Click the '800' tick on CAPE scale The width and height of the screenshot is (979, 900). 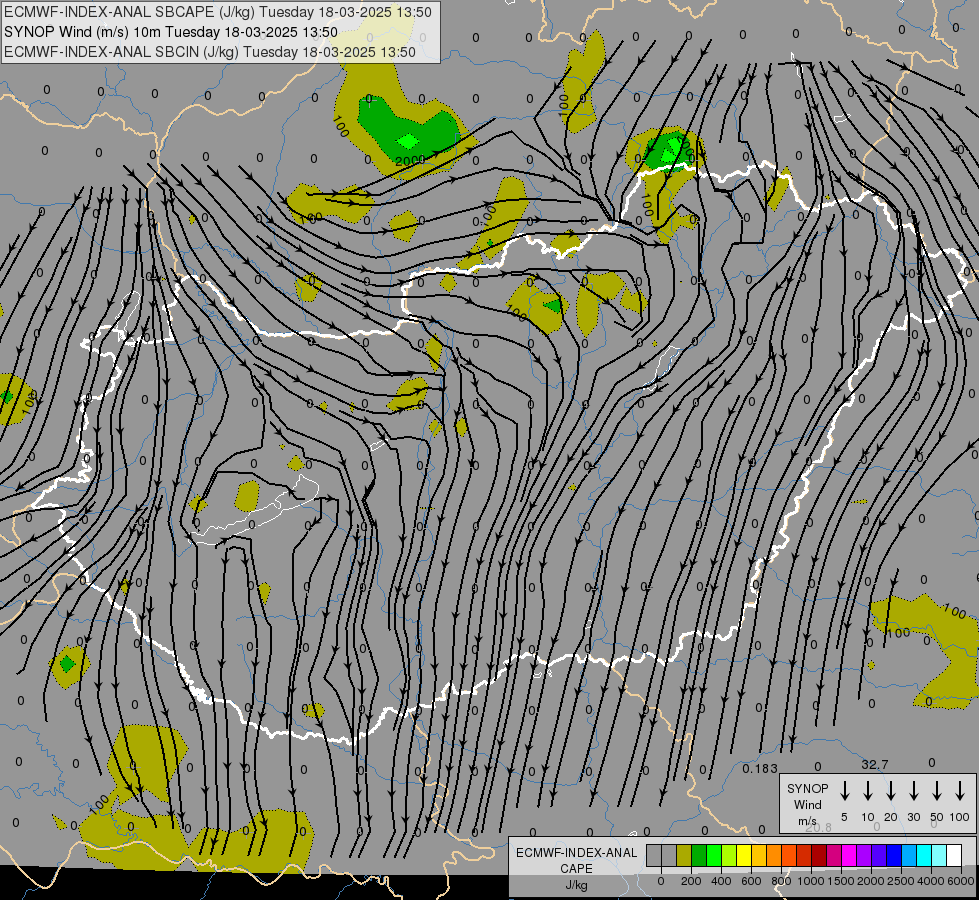[x=781, y=881]
